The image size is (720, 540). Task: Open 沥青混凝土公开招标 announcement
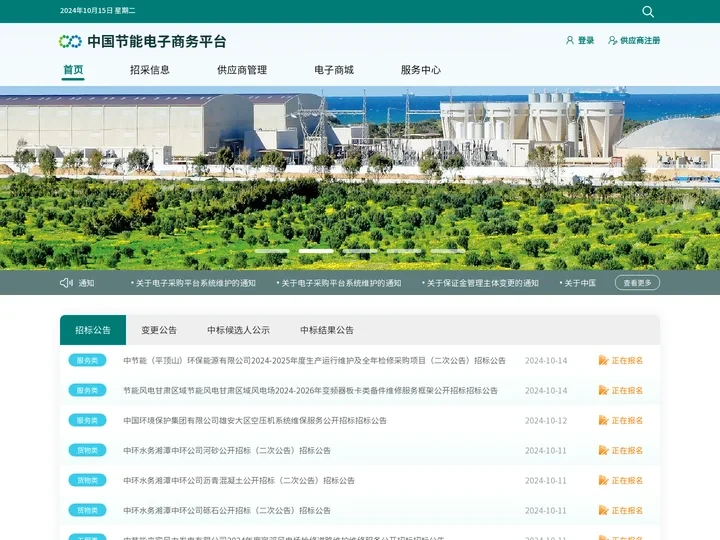239,480
